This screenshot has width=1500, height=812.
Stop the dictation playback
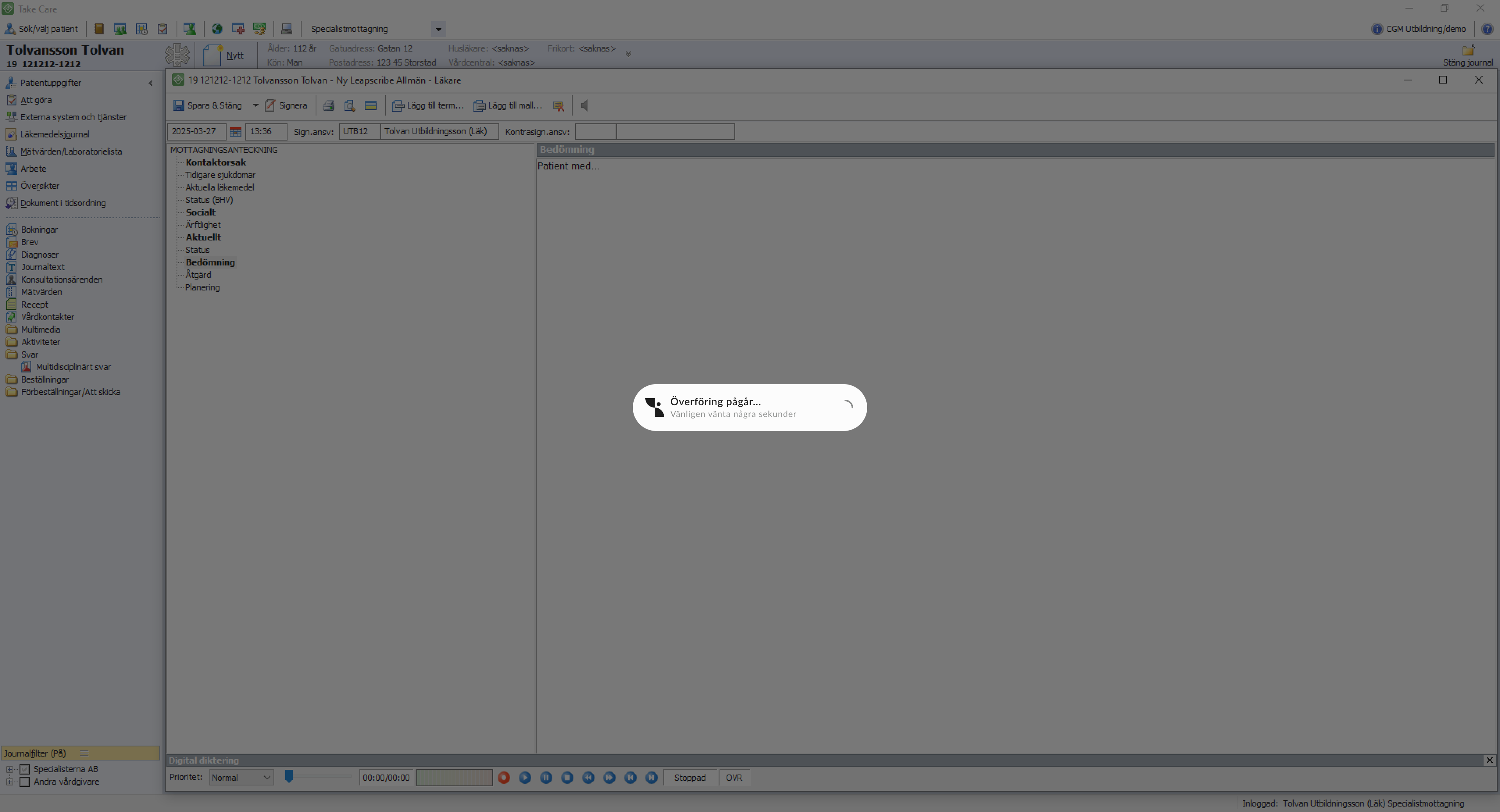(x=567, y=777)
